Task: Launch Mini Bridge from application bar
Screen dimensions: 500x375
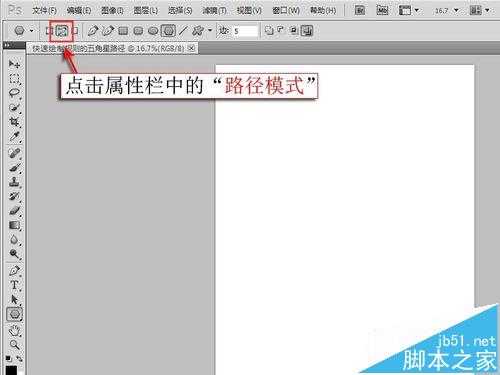Action: click(x=382, y=10)
